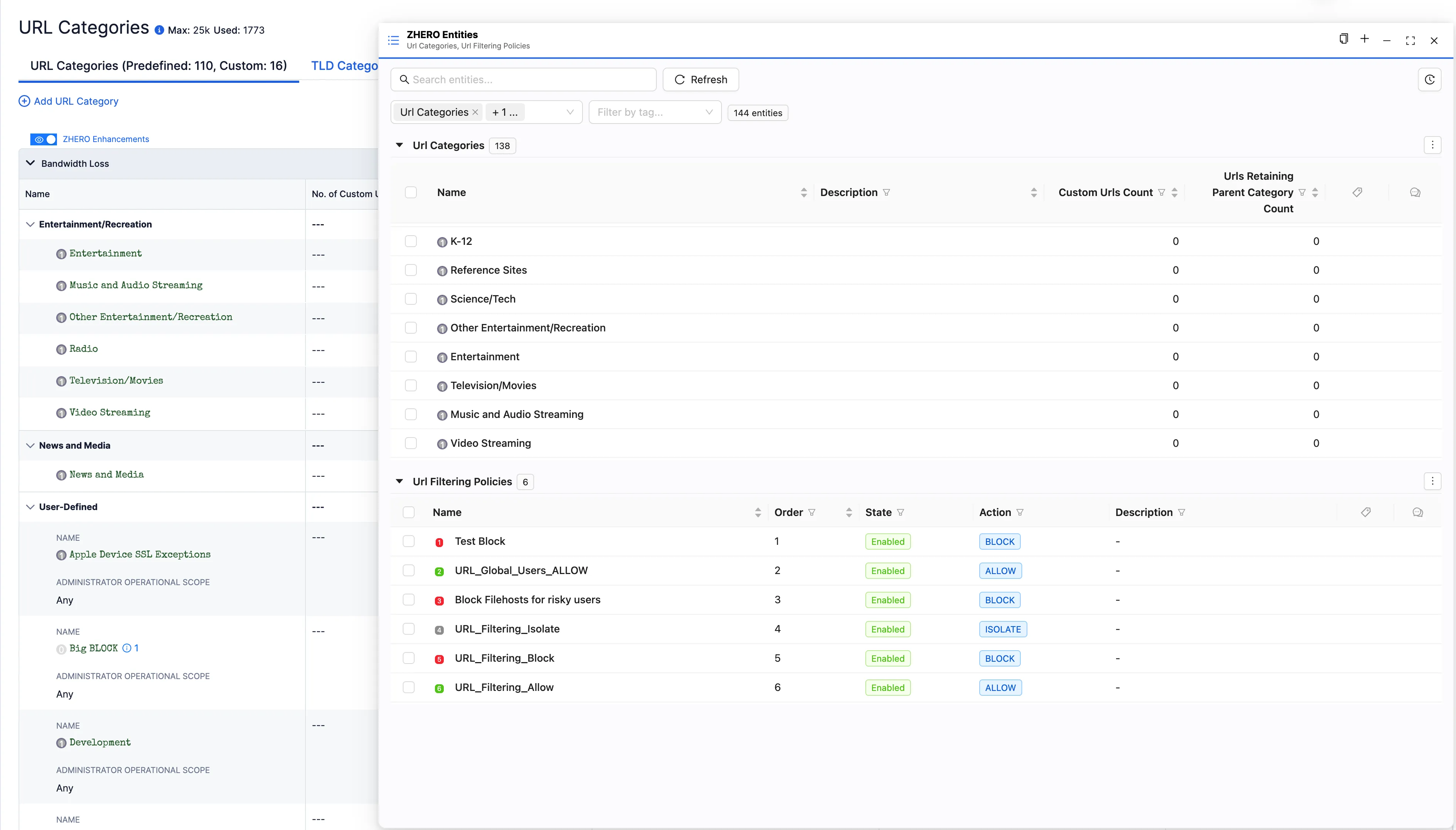Collapse the Bandwidth Loss group
This screenshot has width=1456, height=830.
[x=30, y=163]
